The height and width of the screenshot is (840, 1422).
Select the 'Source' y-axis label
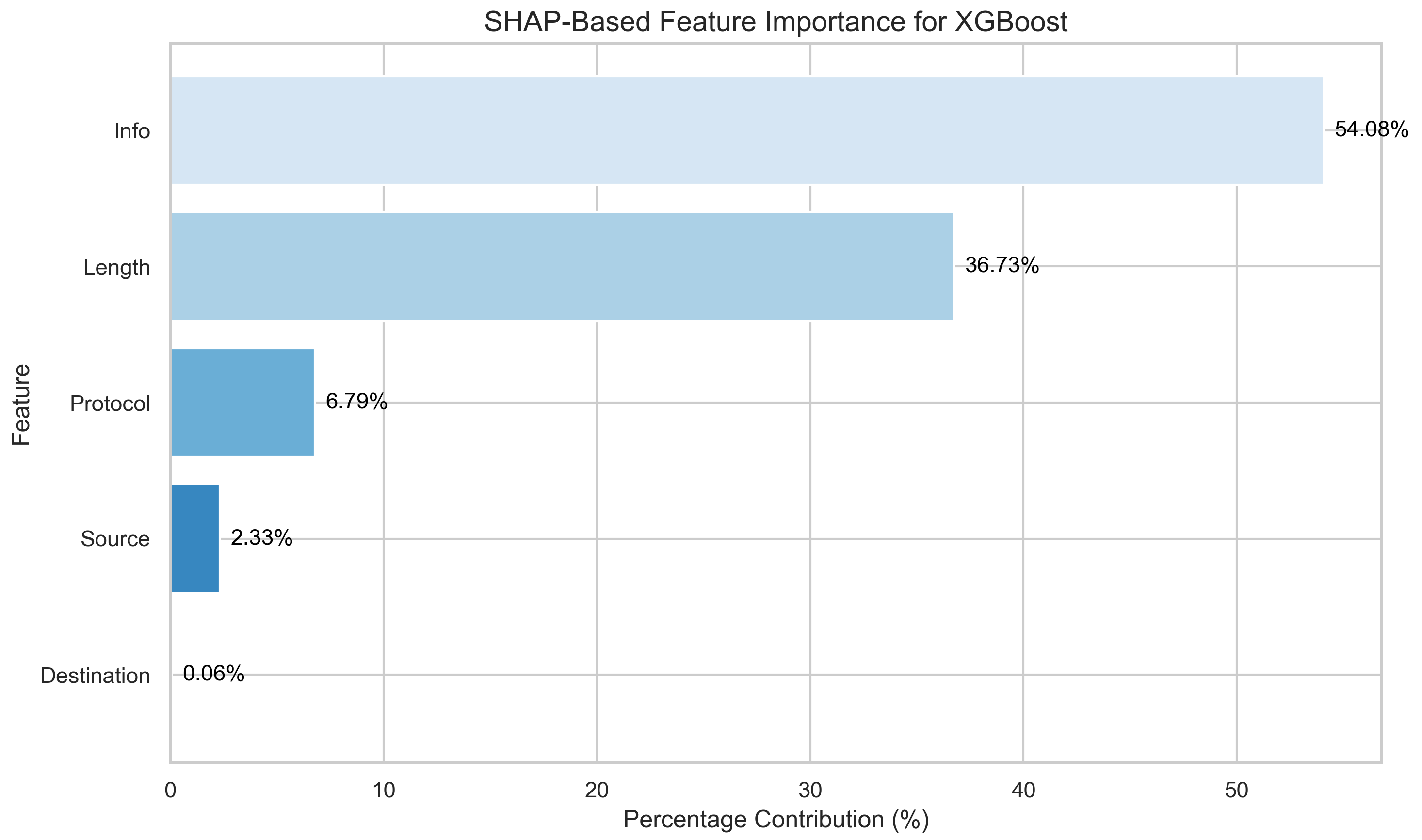coord(115,539)
